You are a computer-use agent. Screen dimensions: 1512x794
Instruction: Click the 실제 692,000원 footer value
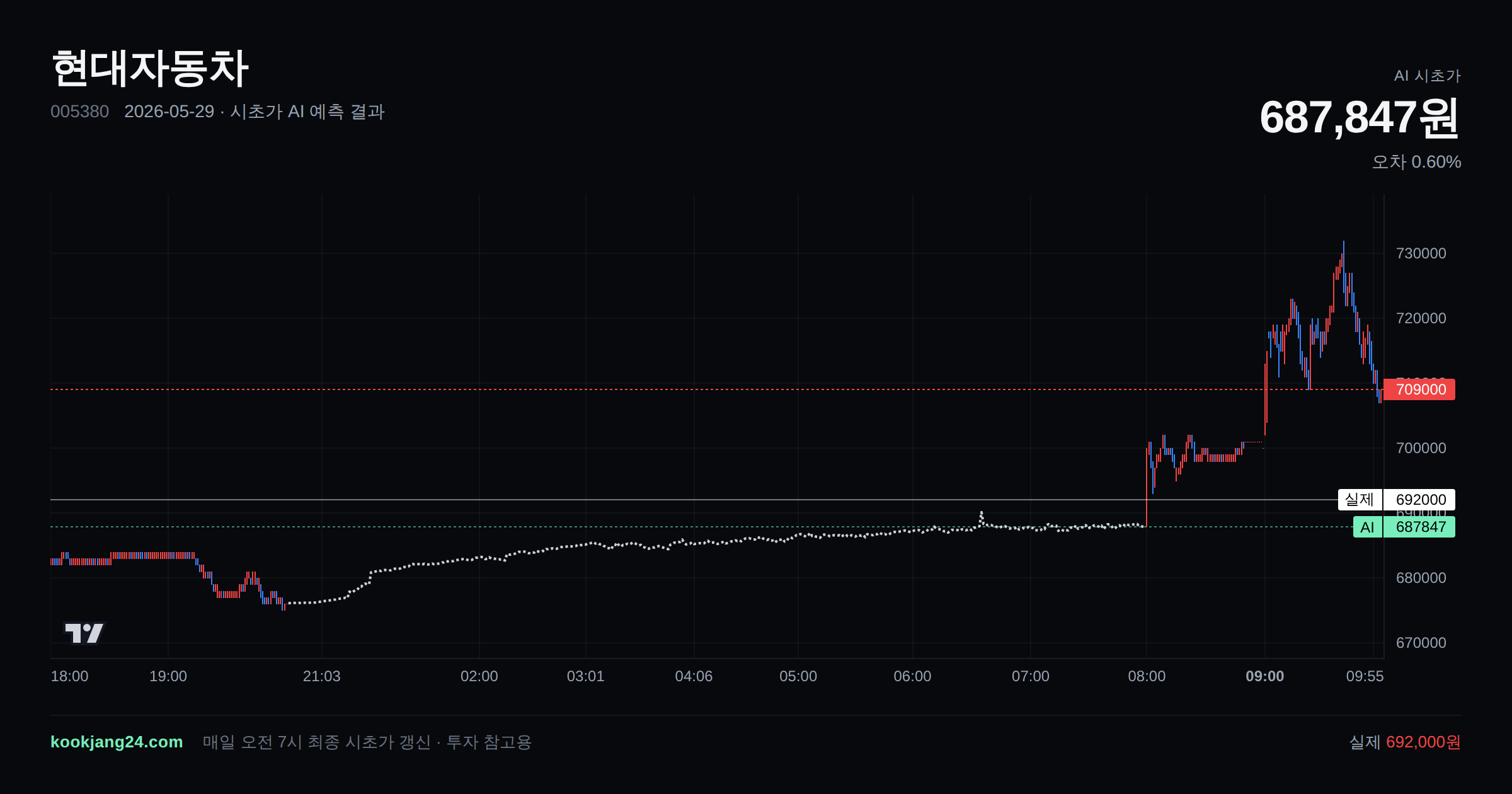click(x=1404, y=742)
